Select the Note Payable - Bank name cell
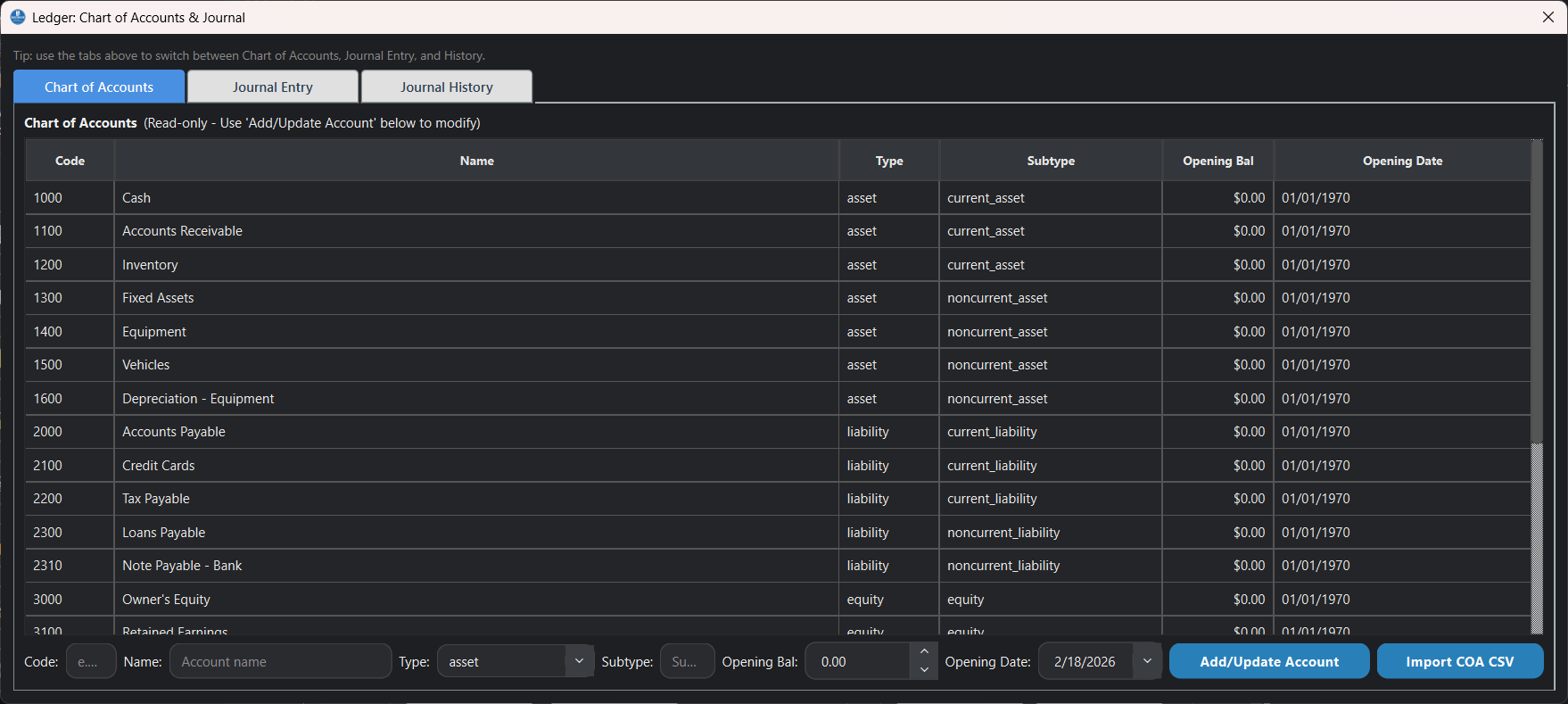This screenshot has width=1568, height=704. click(x=476, y=566)
